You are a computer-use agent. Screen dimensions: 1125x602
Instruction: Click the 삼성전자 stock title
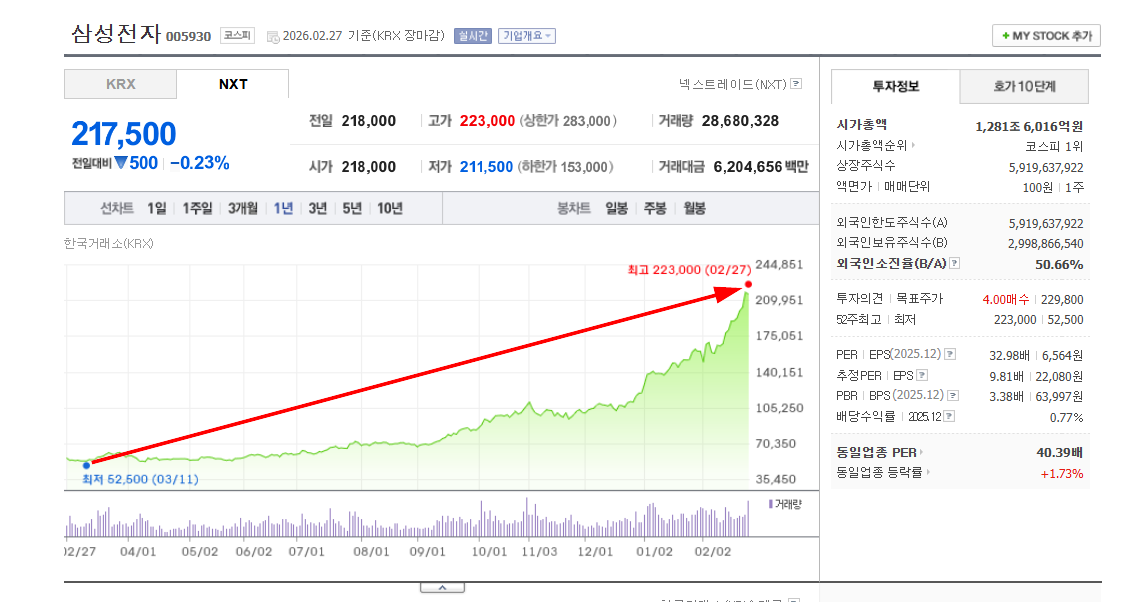coord(115,34)
